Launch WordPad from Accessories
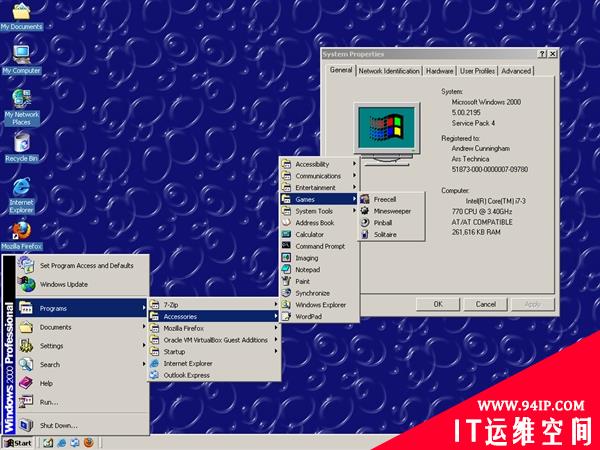 pyautogui.click(x=319, y=316)
